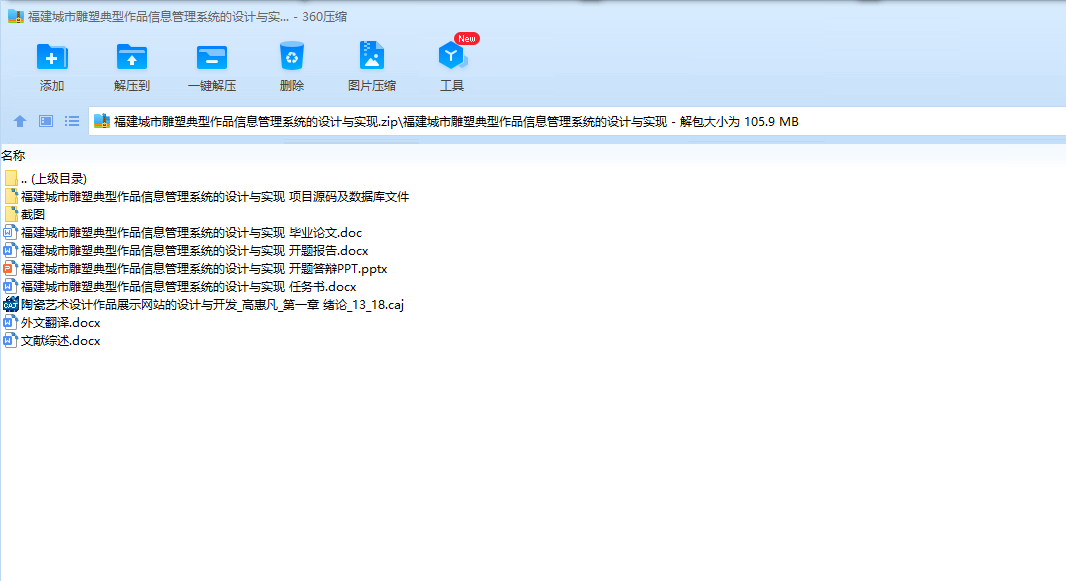Open the 工具 (Tools) icon with New badge
Screen dimensions: 1066x581
tap(452, 56)
